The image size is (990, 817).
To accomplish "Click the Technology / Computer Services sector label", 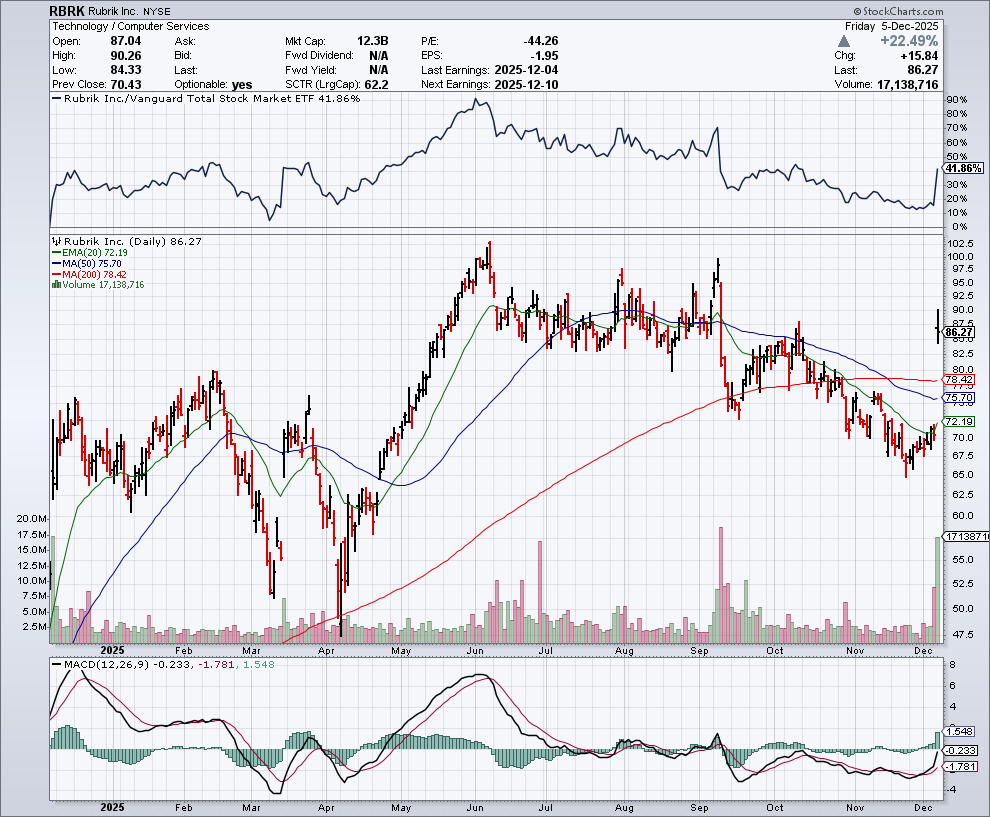I will (130, 26).
